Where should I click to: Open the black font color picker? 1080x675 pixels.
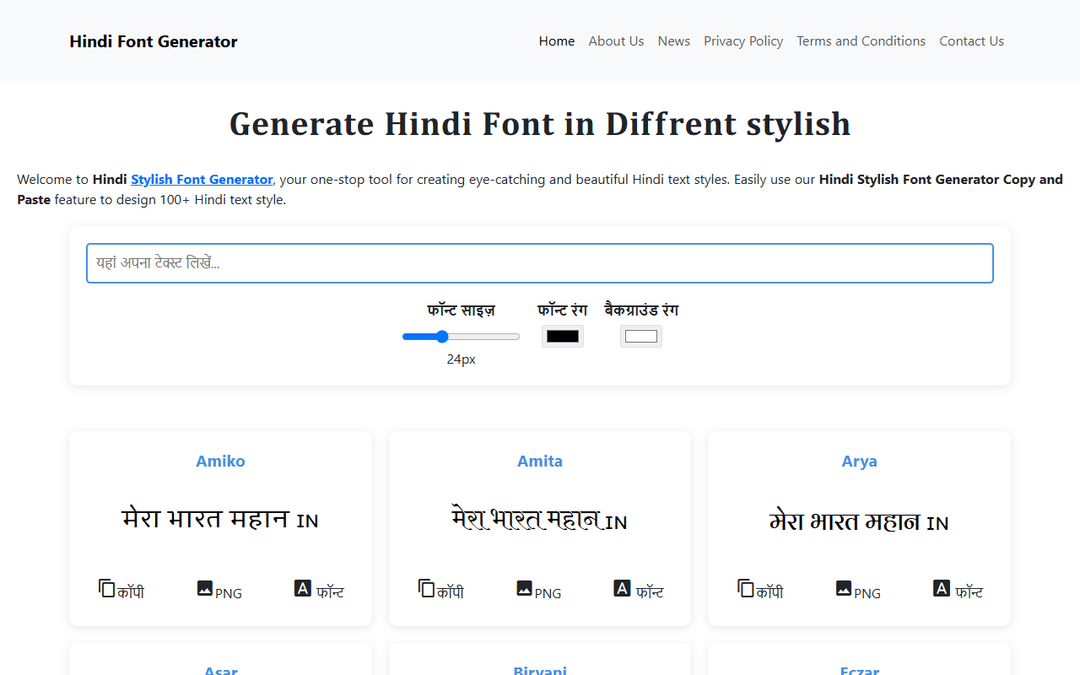click(x=563, y=336)
